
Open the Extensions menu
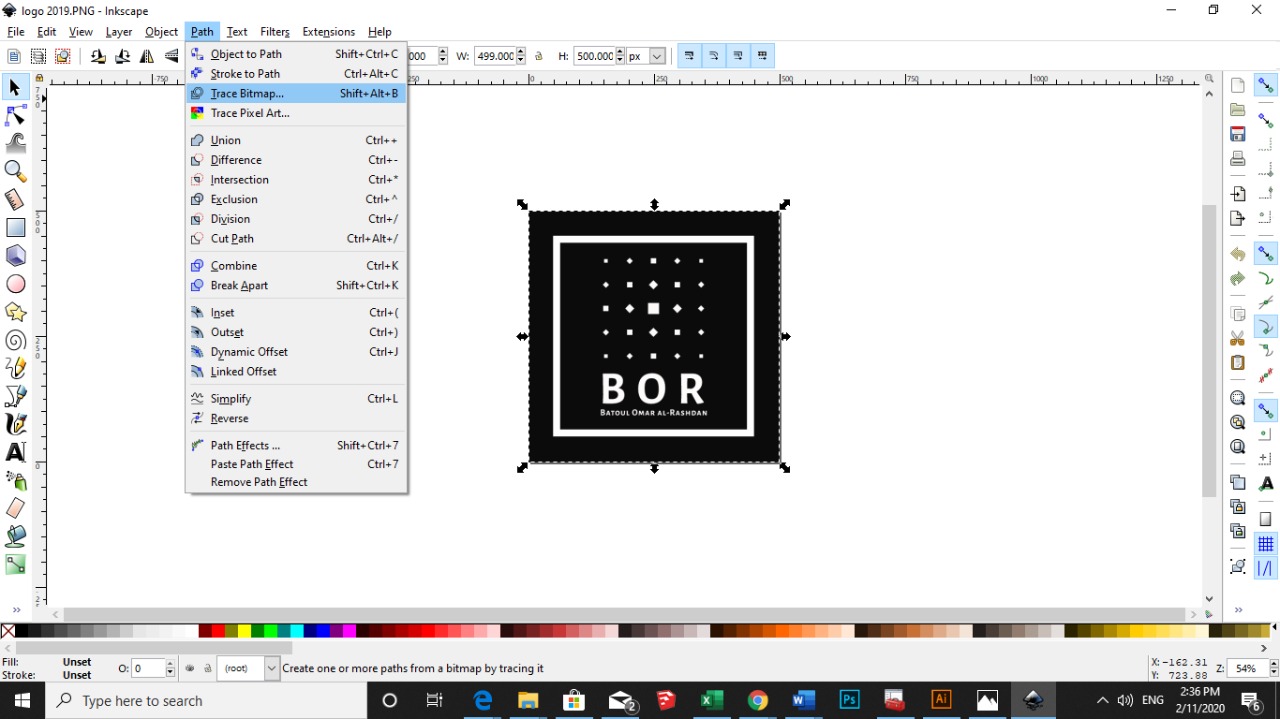[328, 32]
